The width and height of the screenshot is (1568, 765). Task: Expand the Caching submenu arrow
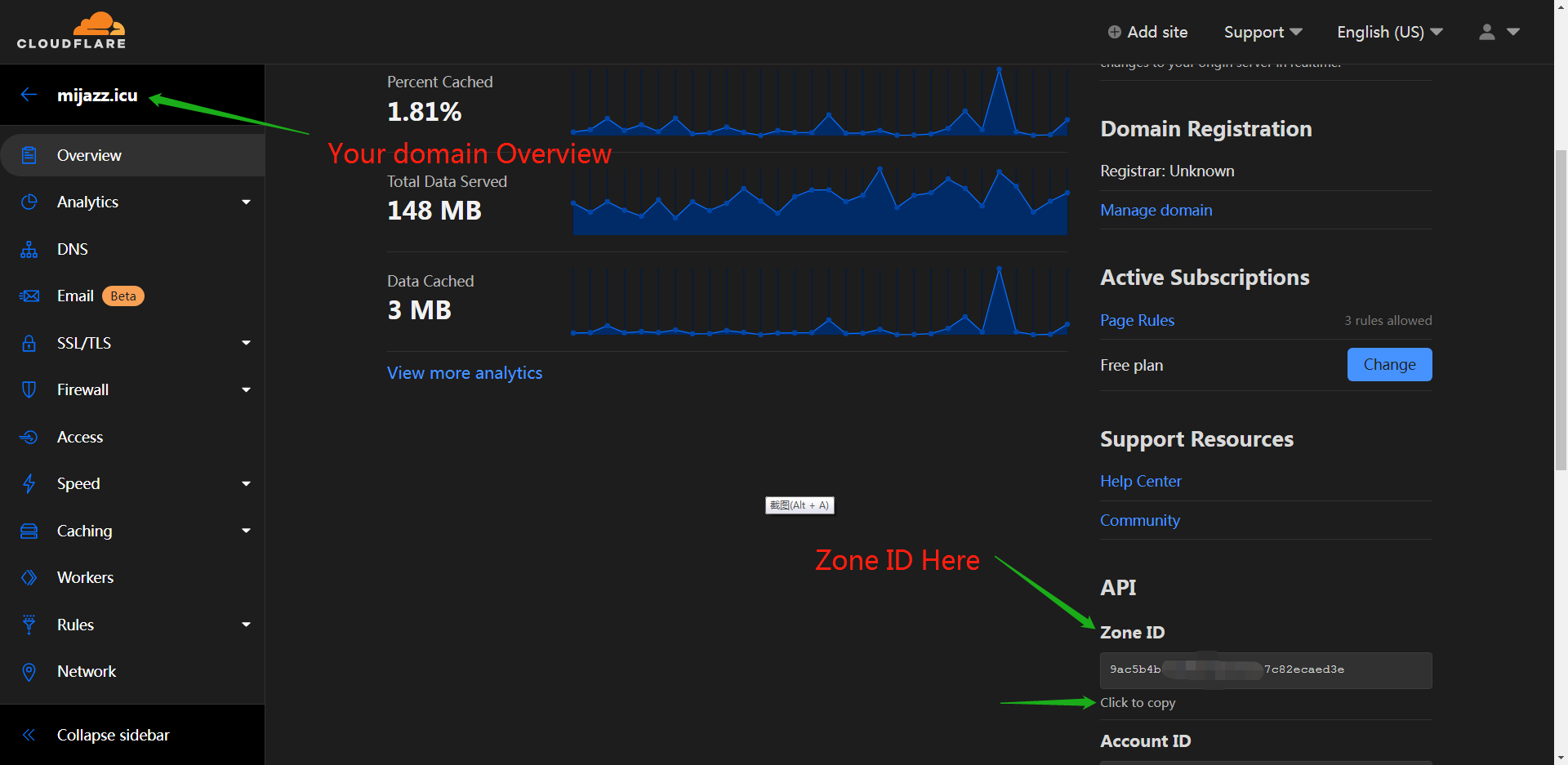click(246, 531)
